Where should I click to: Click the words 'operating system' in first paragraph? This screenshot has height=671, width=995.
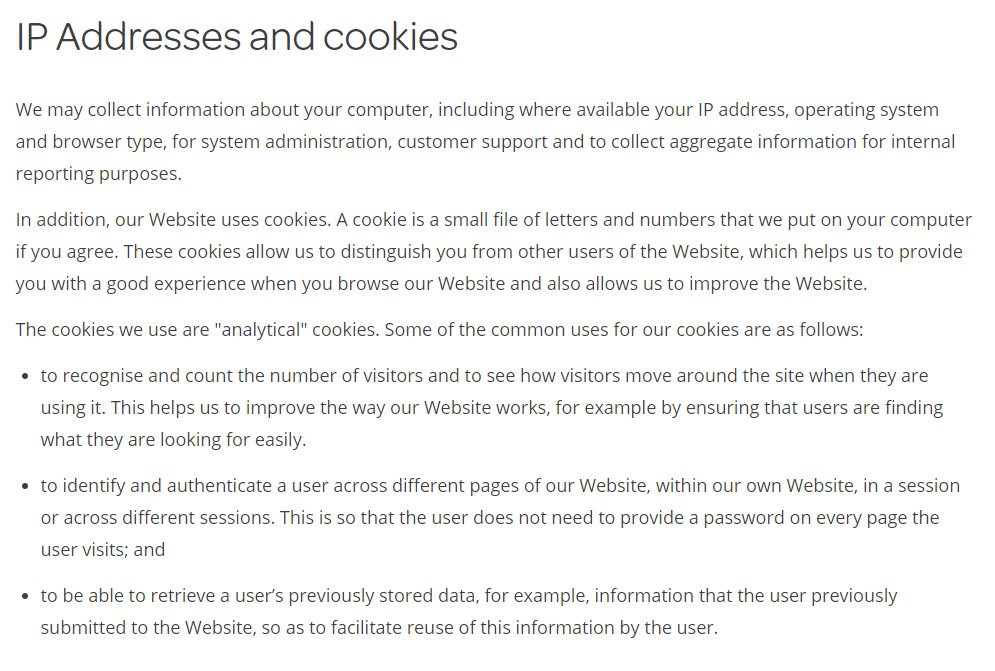coord(866,109)
